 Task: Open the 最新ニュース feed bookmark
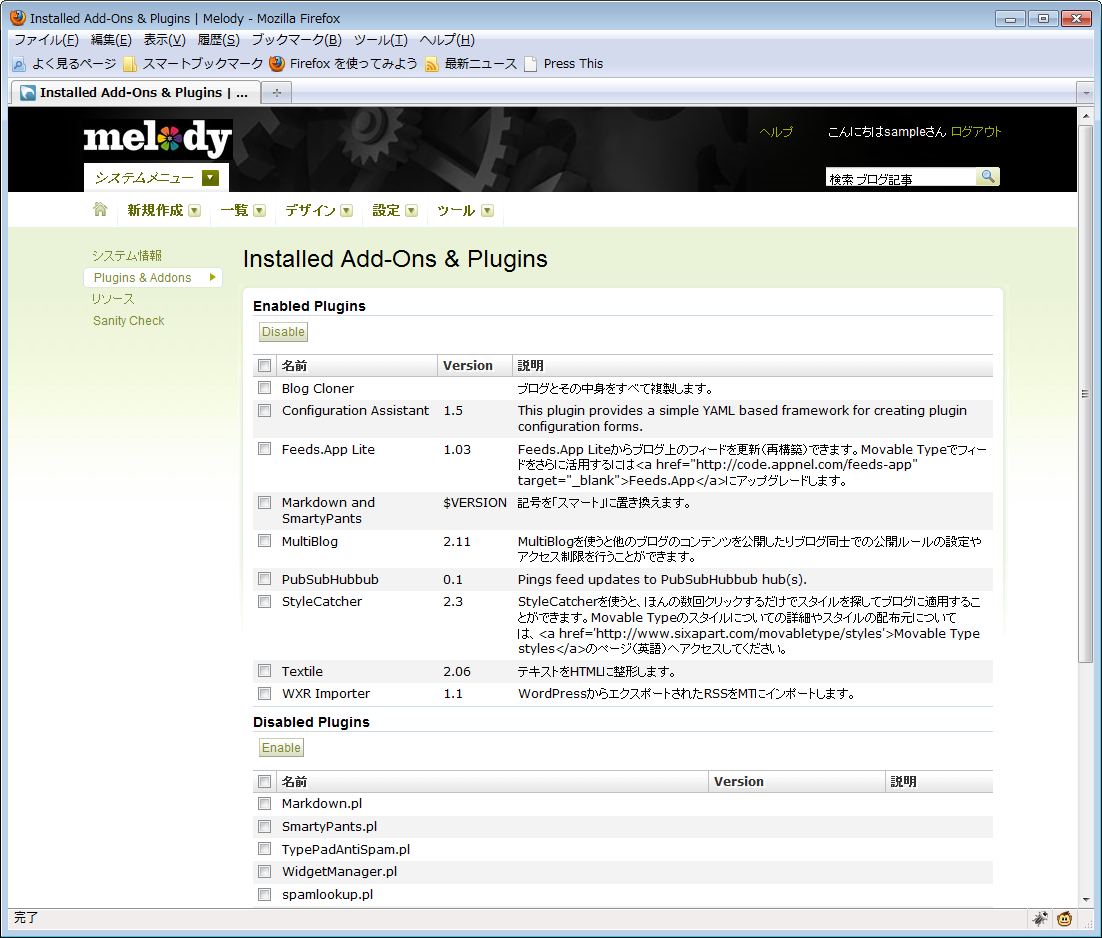(x=471, y=64)
